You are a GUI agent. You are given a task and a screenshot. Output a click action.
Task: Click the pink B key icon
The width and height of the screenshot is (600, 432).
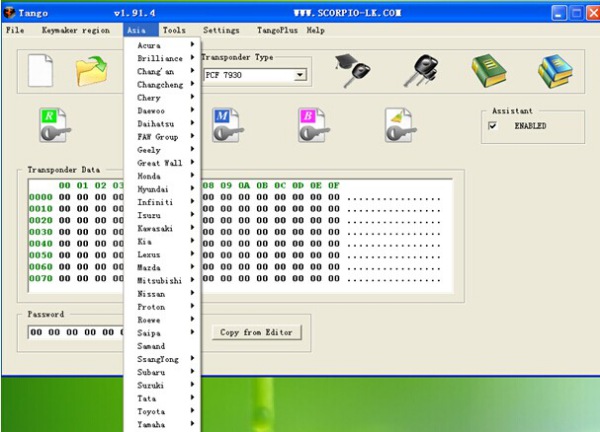click(314, 126)
